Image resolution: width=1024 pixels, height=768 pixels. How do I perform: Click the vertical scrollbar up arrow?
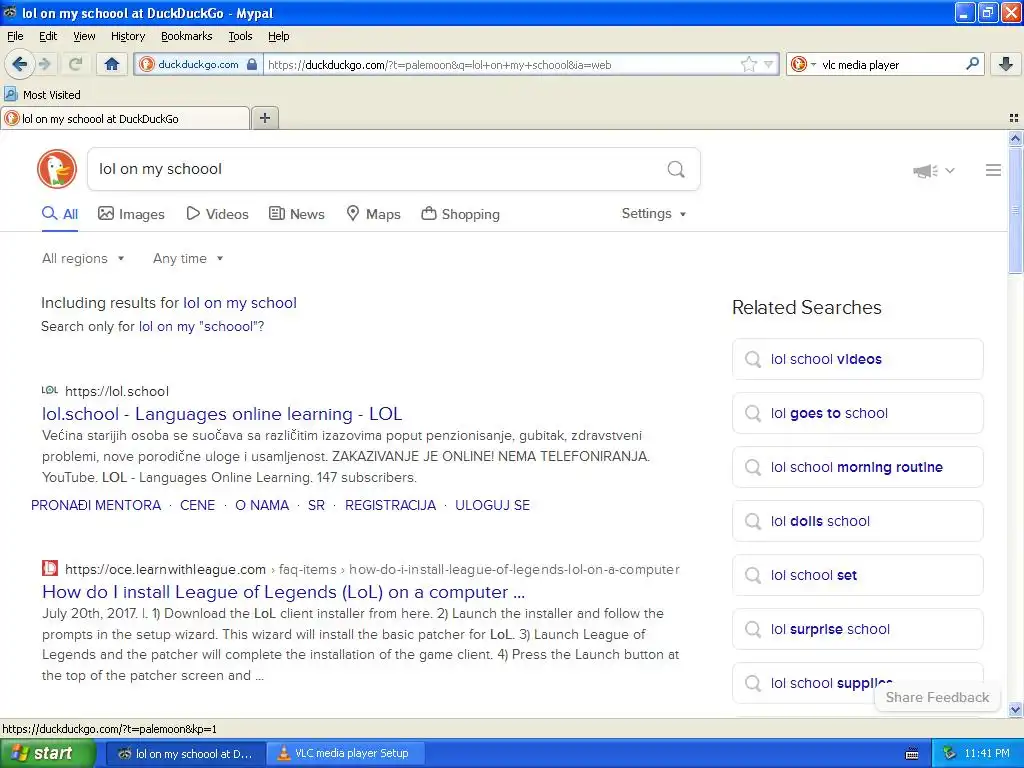[x=1015, y=138]
